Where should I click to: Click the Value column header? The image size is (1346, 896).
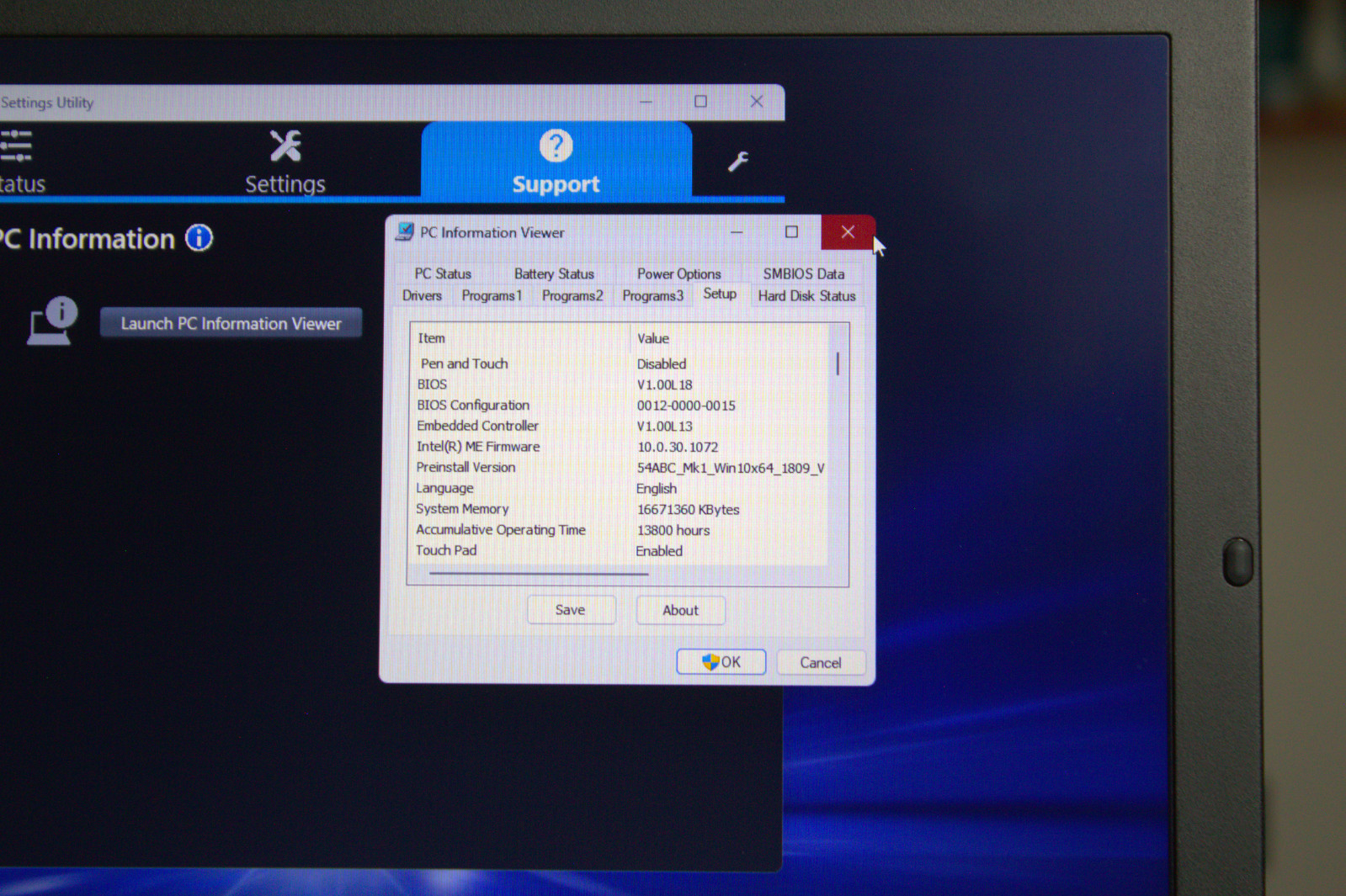pyautogui.click(x=731, y=338)
